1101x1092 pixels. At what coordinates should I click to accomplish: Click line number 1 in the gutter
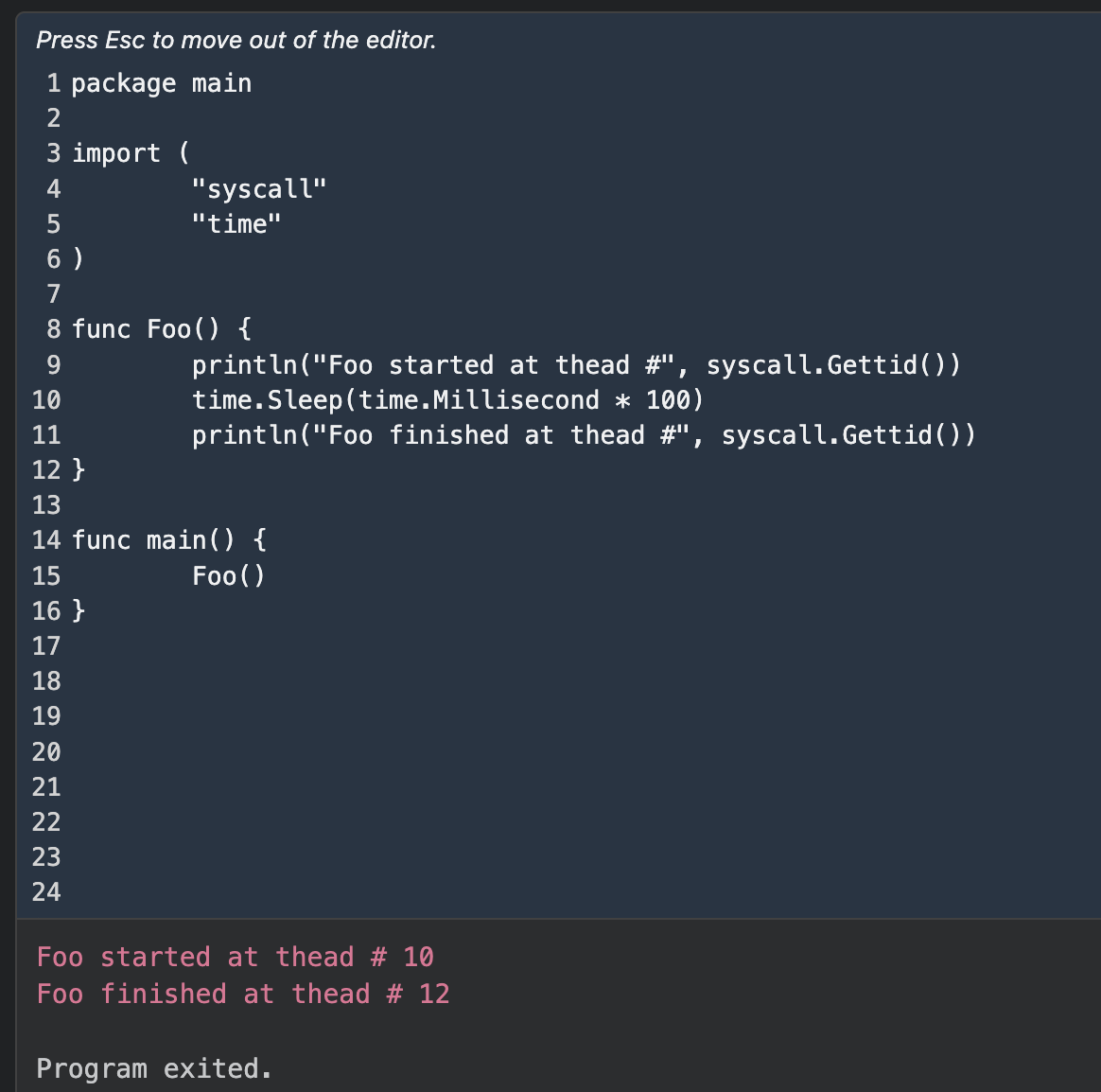click(54, 83)
